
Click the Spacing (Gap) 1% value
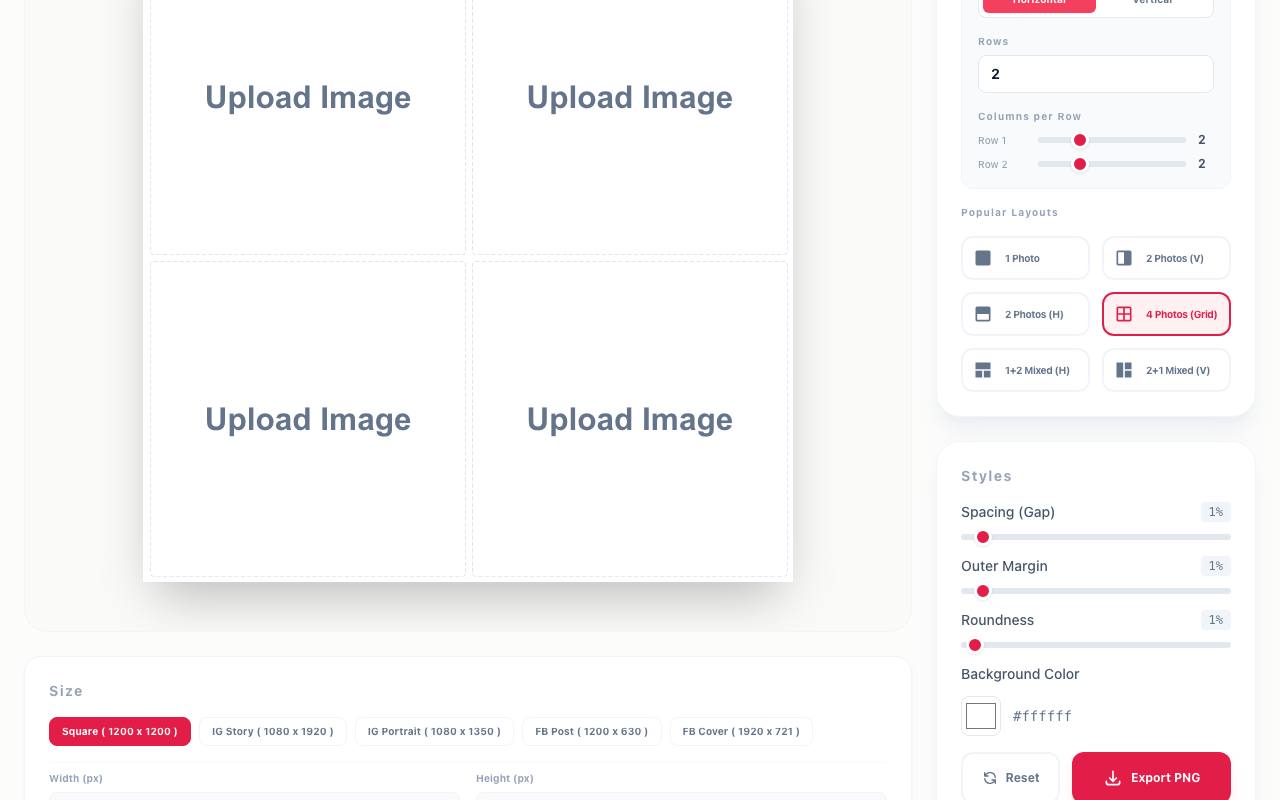tap(1216, 512)
